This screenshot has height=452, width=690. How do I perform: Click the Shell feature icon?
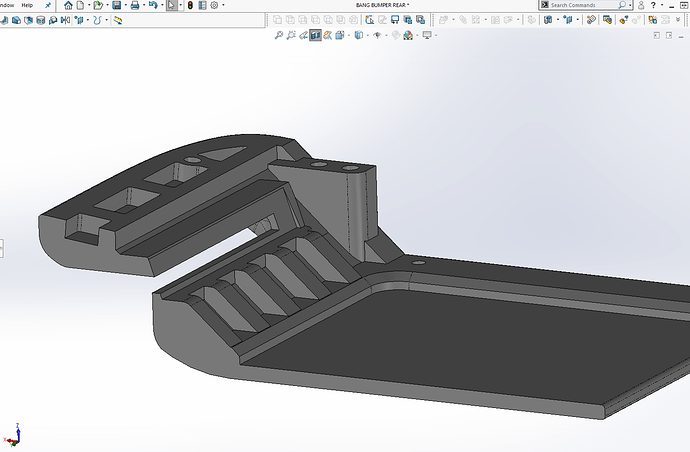click(29, 20)
